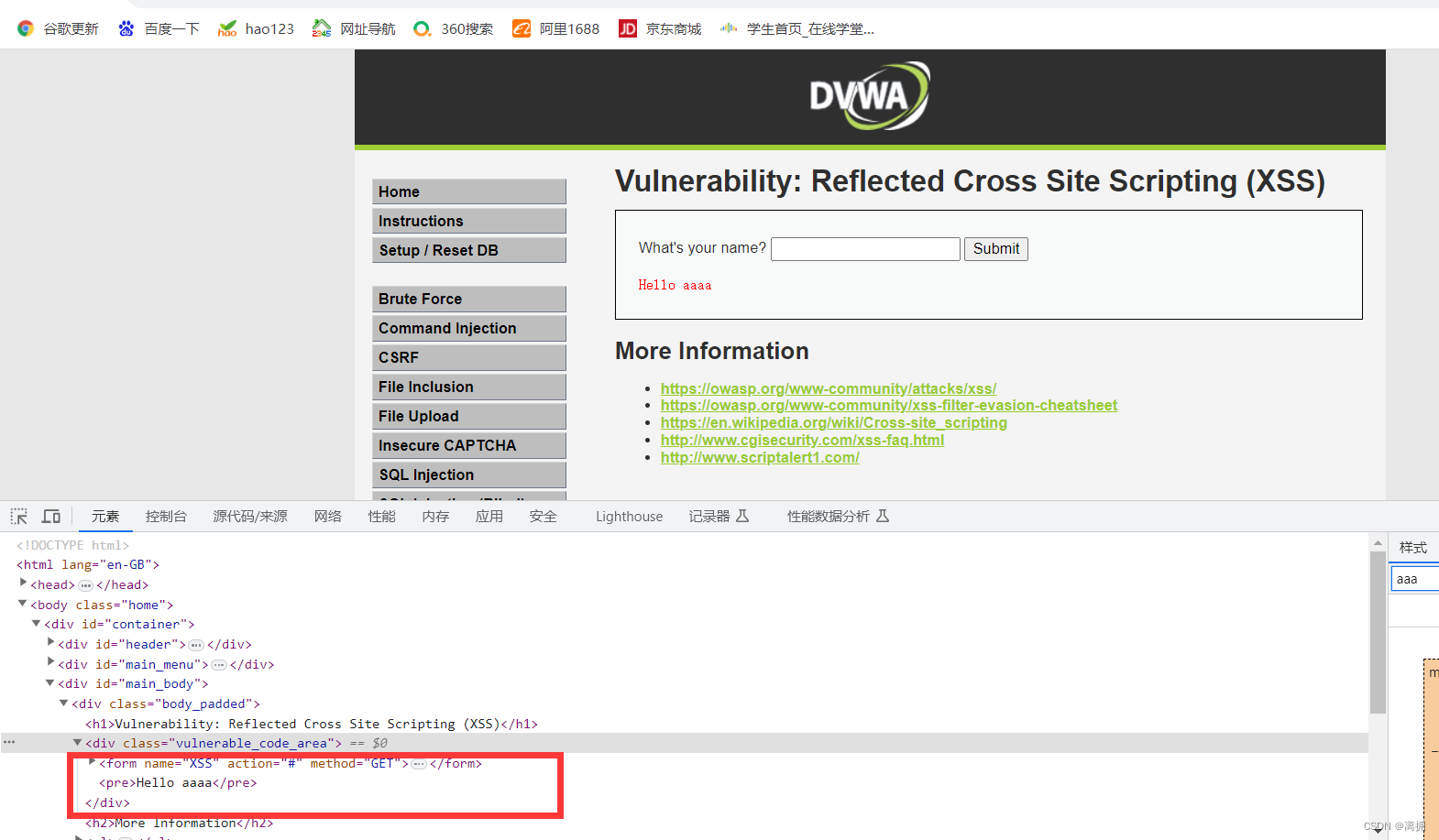Expand the div id="main_menu" node
The image size is (1439, 840).
(x=50, y=663)
